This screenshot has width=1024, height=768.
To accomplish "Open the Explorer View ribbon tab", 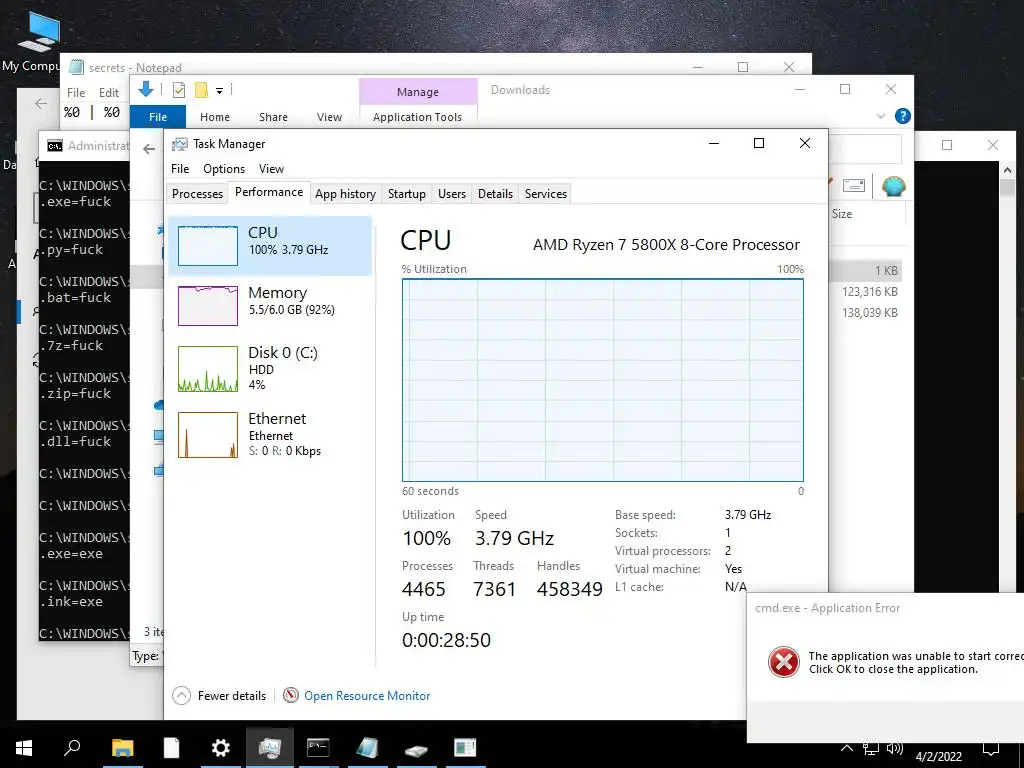I will pos(329,117).
